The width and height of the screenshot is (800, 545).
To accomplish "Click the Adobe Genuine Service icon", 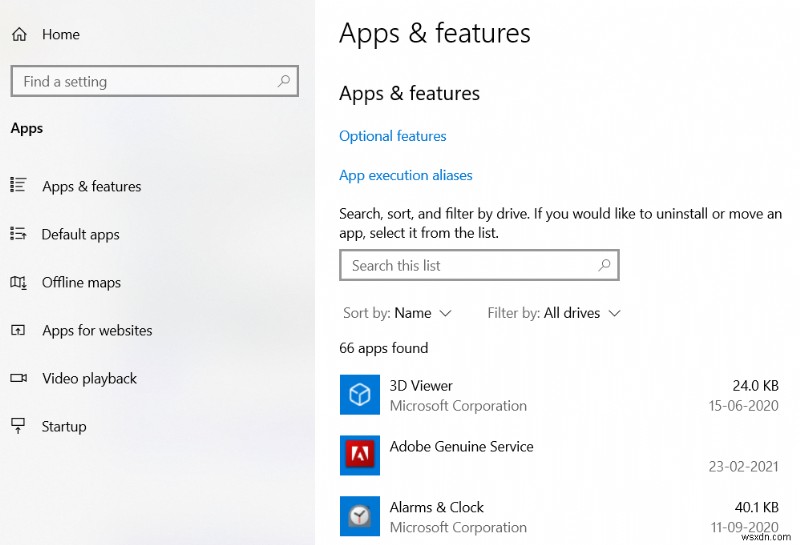I will pos(360,456).
